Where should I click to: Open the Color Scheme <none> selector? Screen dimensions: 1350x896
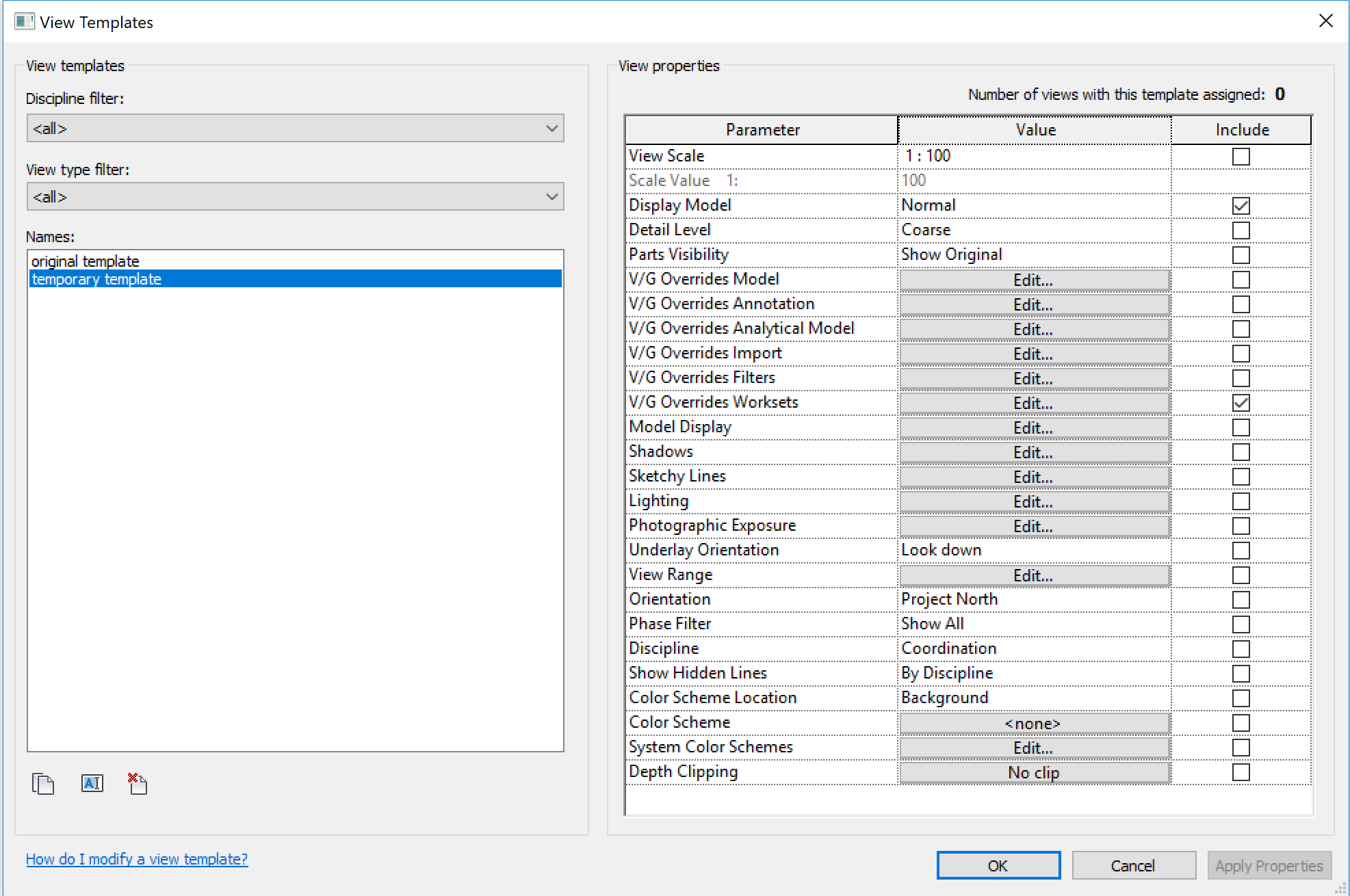click(x=1033, y=723)
